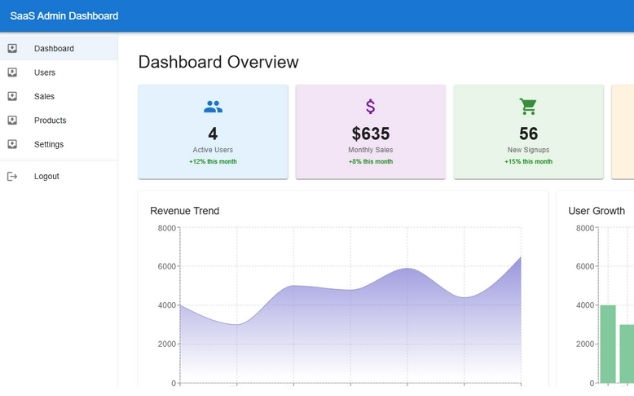Select Logout in the sidebar
This screenshot has width=634, height=396.
click(59, 176)
